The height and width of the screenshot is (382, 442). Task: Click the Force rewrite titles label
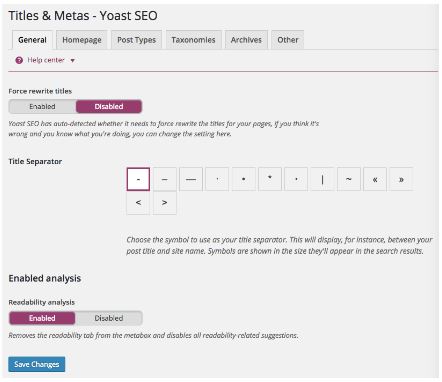40,91
